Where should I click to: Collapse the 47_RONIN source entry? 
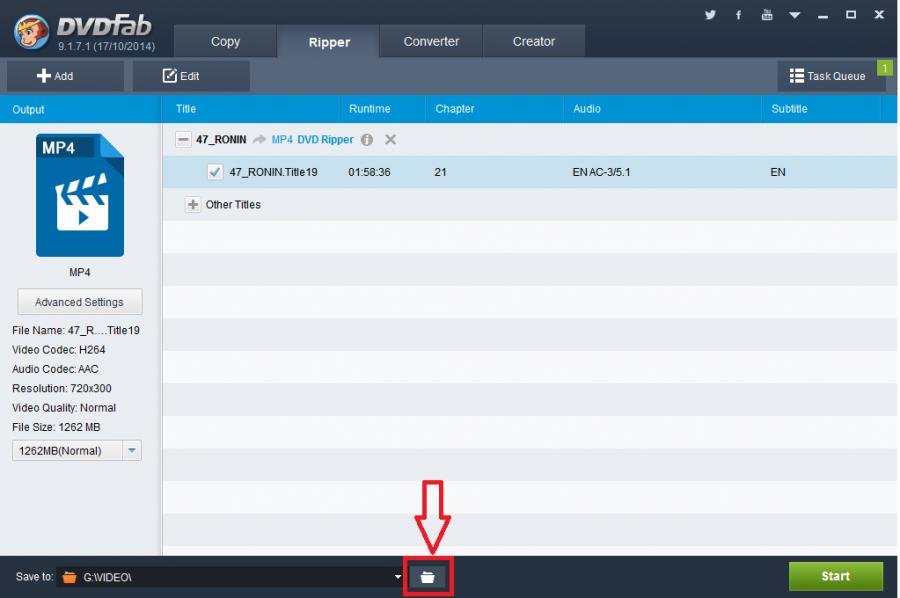tap(183, 139)
